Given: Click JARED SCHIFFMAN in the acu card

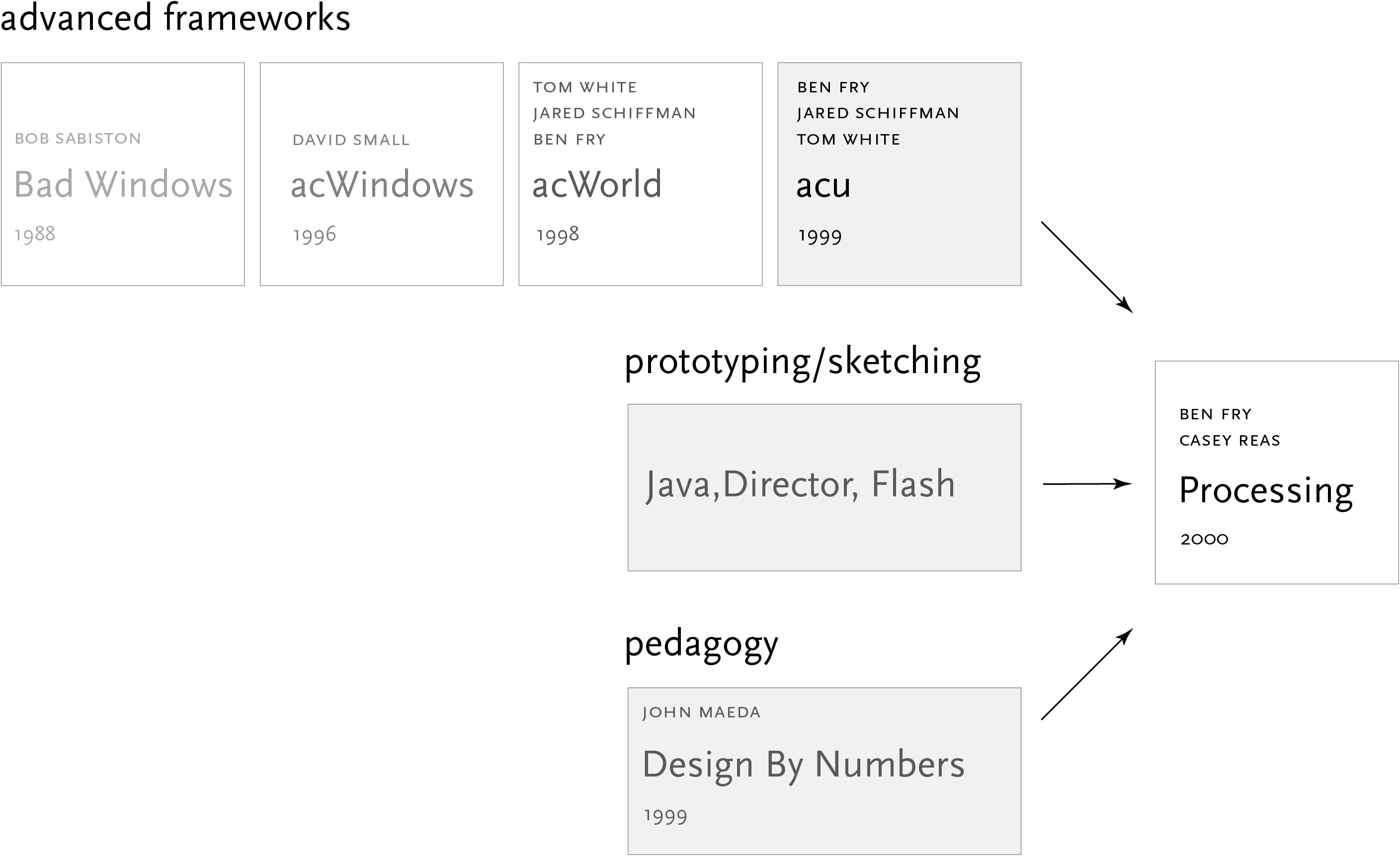Looking at the screenshot, I should pos(878,114).
